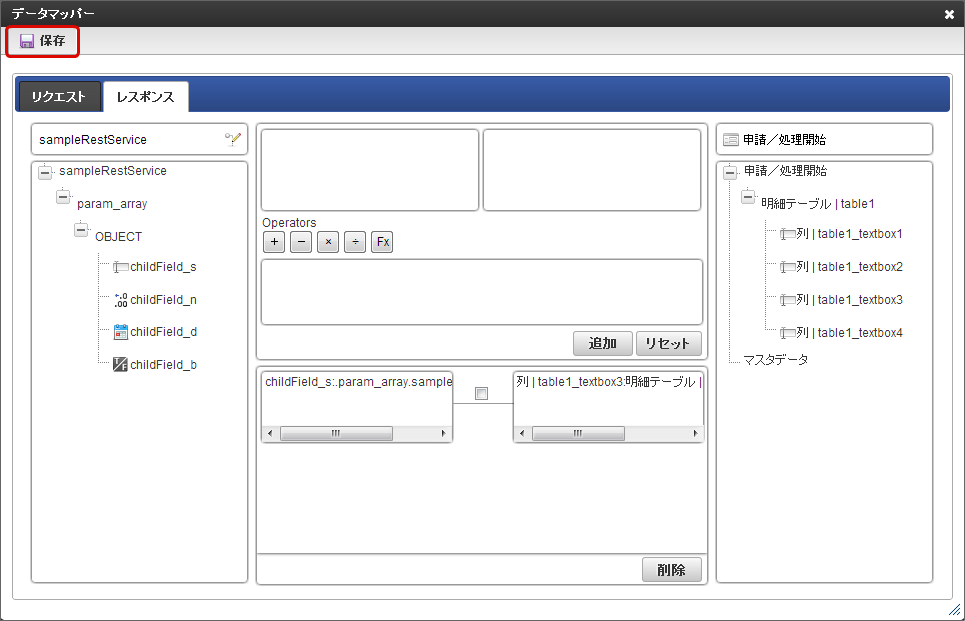
Task: Click the horizontal scrollbar thumb under table1_textbox3 mapping
Action: coord(578,433)
